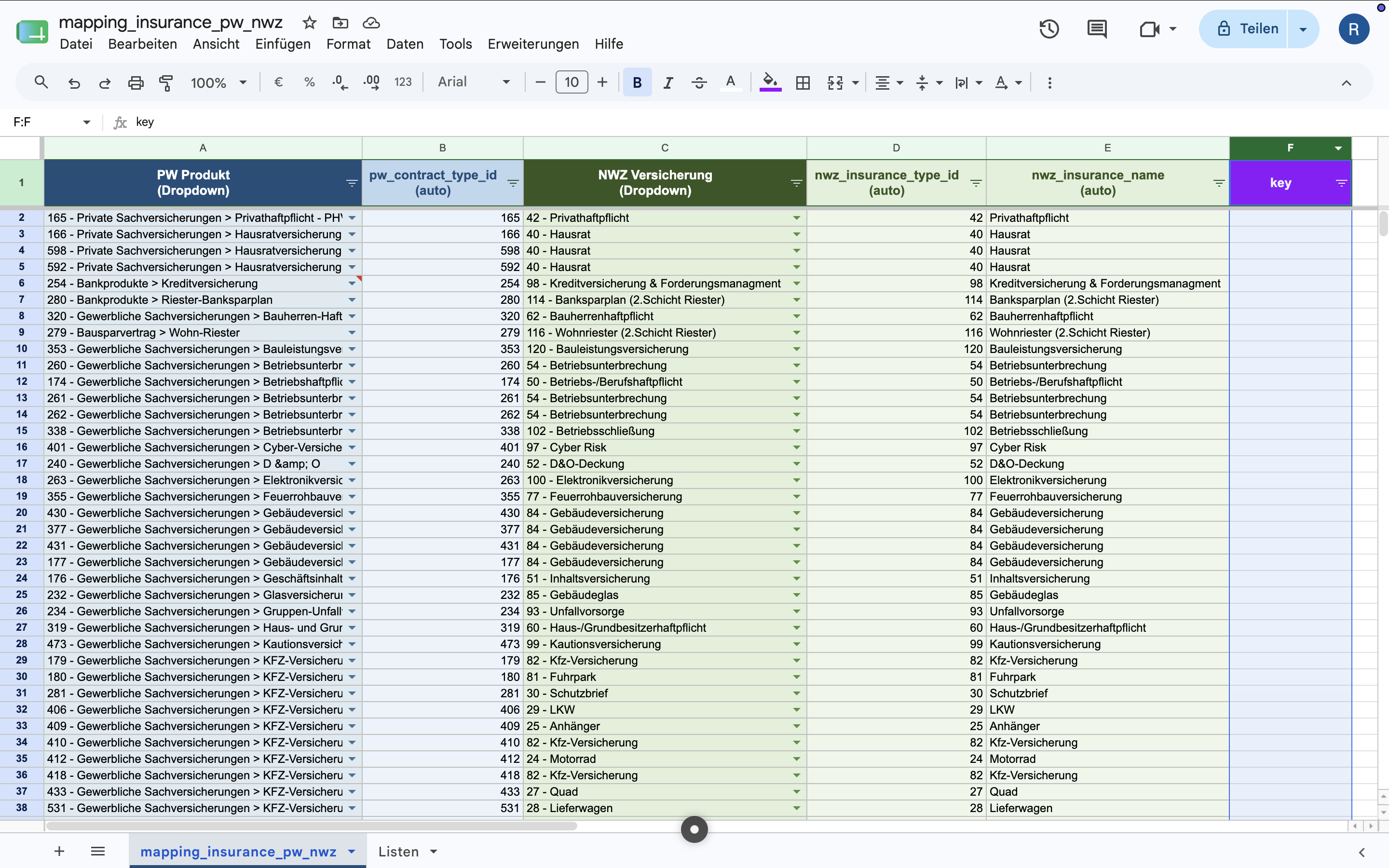Open the fill color picker
Screen dimensions: 1389x868
pyautogui.click(x=770, y=82)
